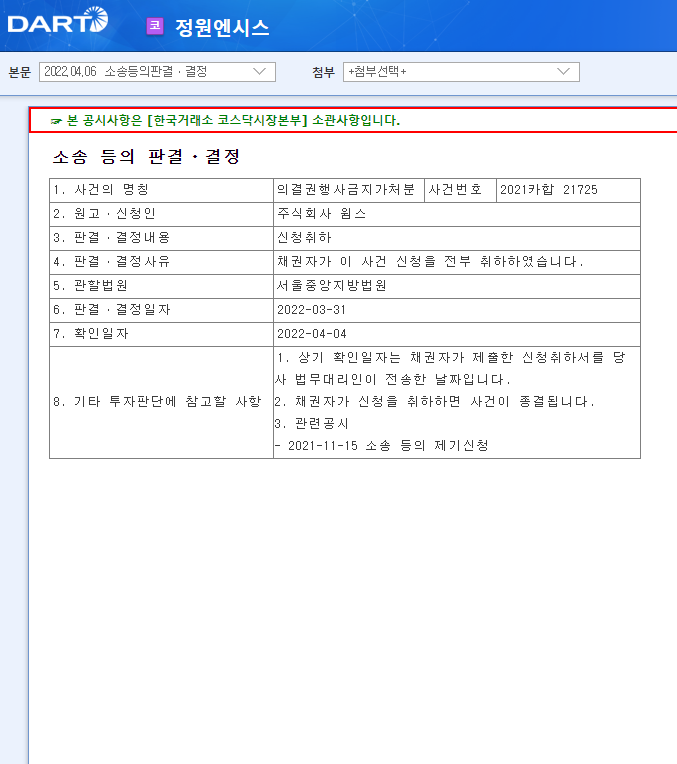Click the purple 코 KOSDAQ market badge
677x764 pixels.
[x=155, y=26]
